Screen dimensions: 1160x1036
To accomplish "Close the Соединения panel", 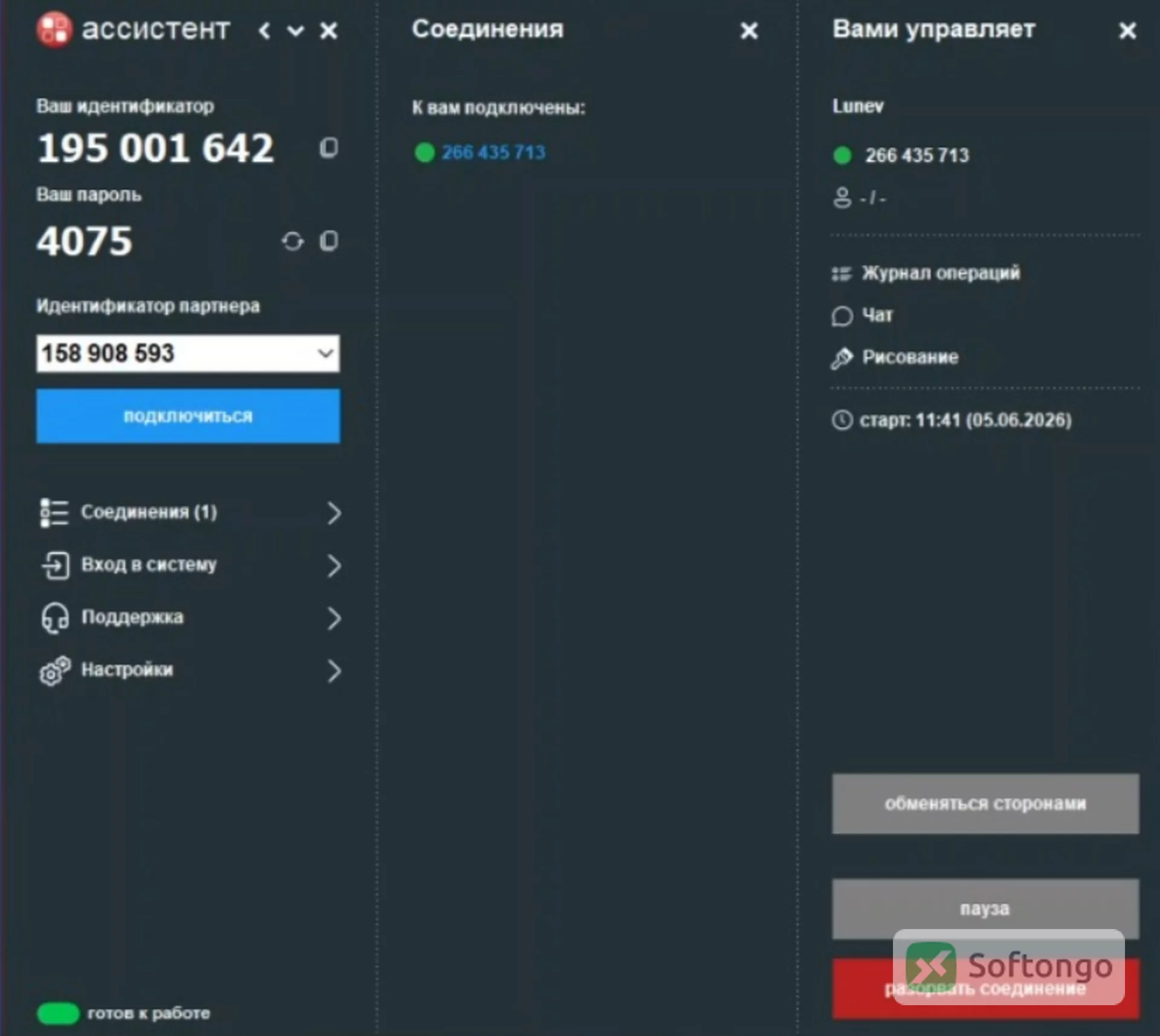I will click(749, 30).
